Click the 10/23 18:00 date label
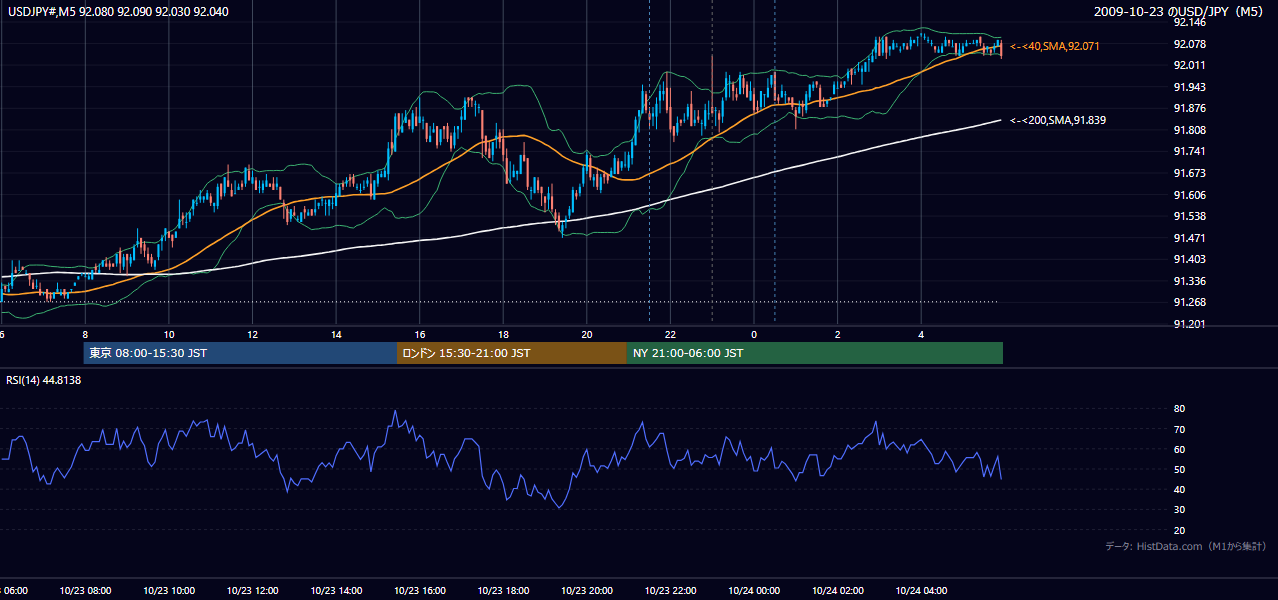The width and height of the screenshot is (1278, 600). pos(503,591)
